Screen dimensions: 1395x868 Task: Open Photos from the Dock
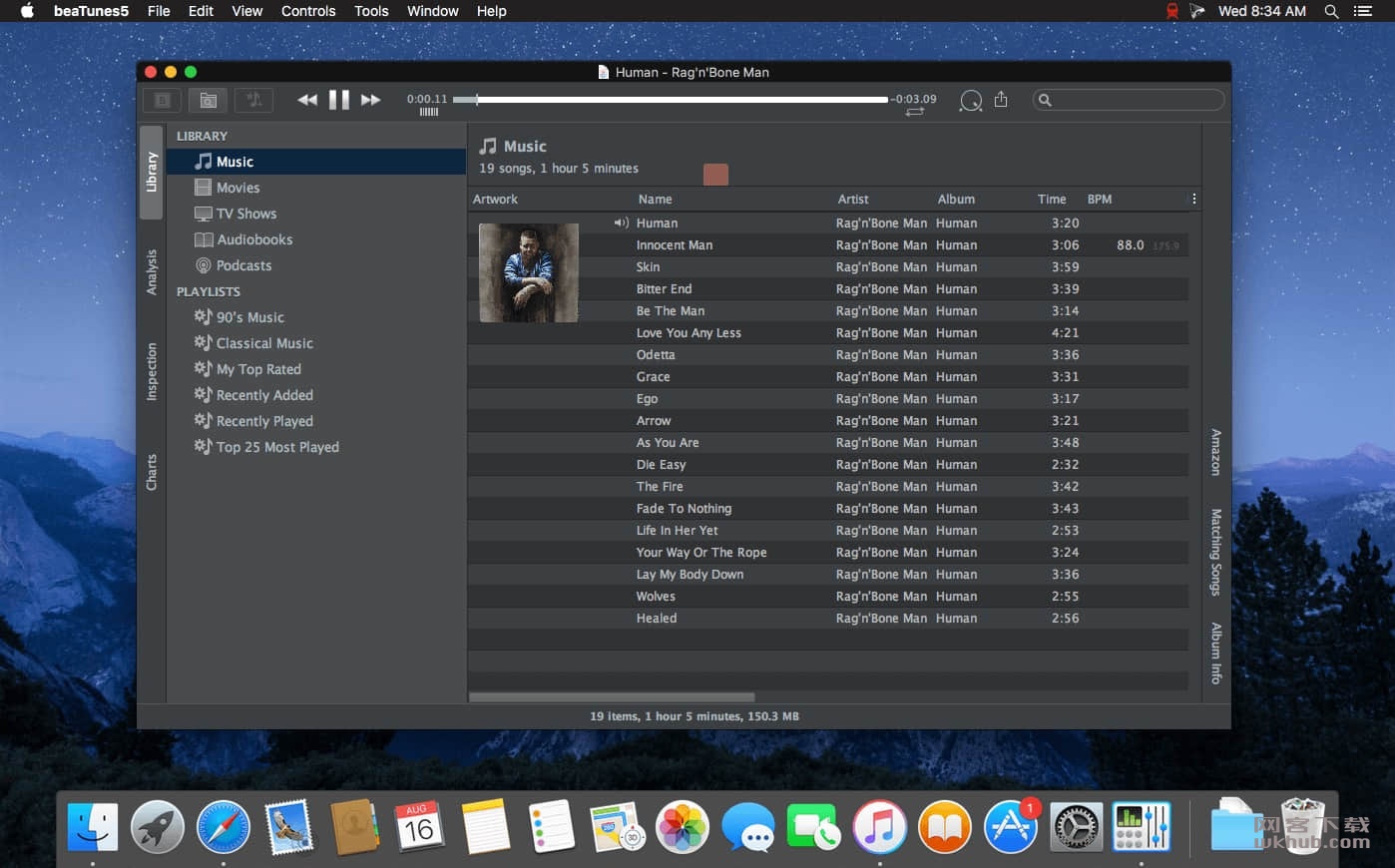tap(683, 827)
